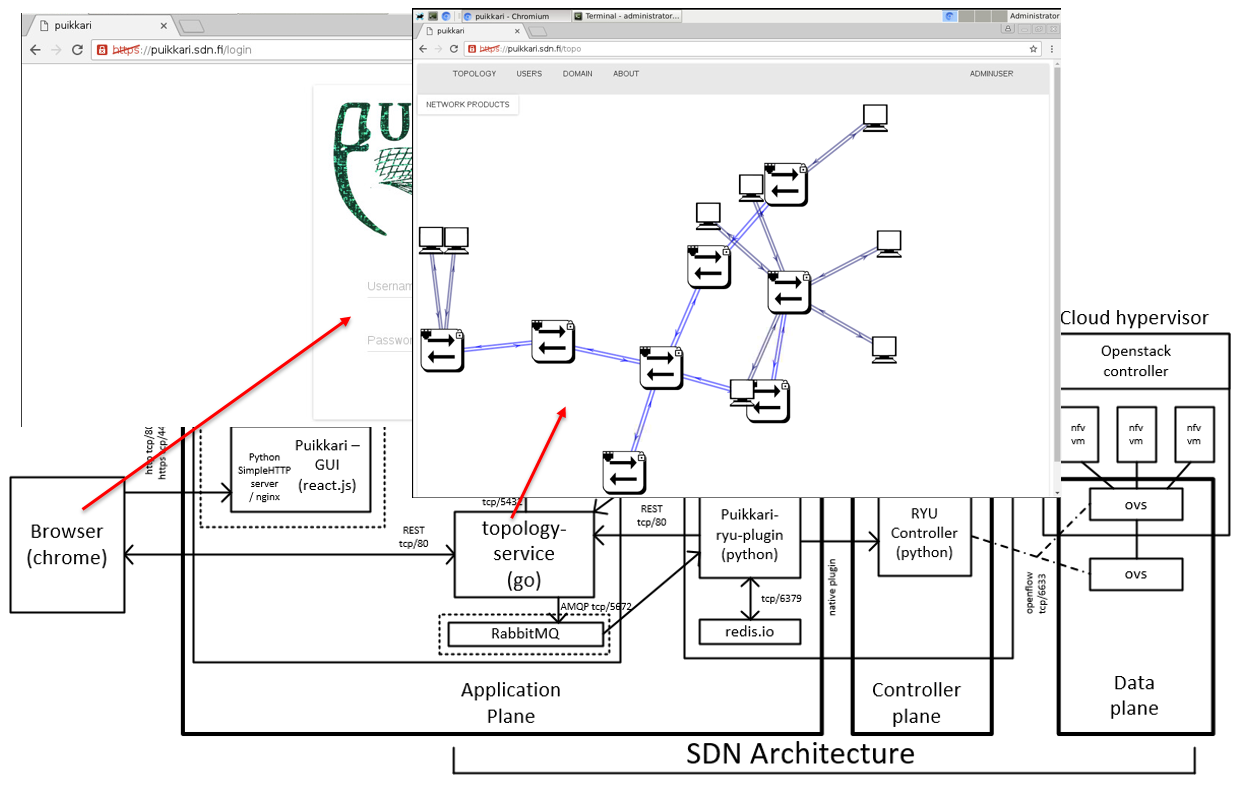1236x788 pixels.
Task: Open the DOMAIN menu item
Action: tap(577, 73)
